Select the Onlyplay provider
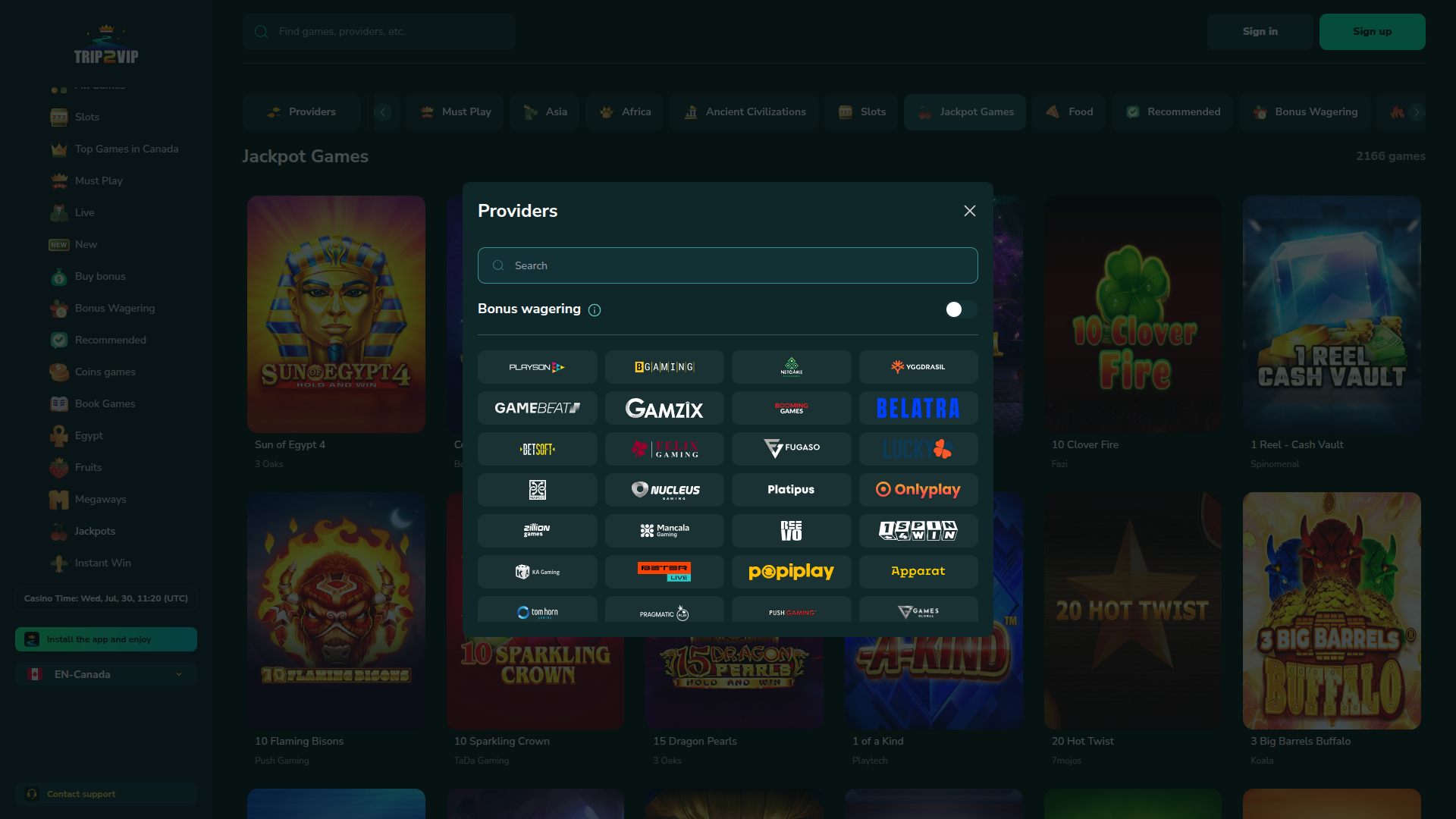 918,489
